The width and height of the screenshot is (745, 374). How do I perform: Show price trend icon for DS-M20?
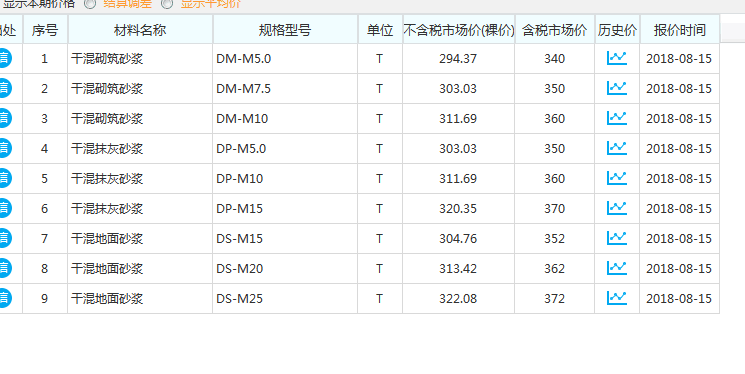(x=617, y=268)
